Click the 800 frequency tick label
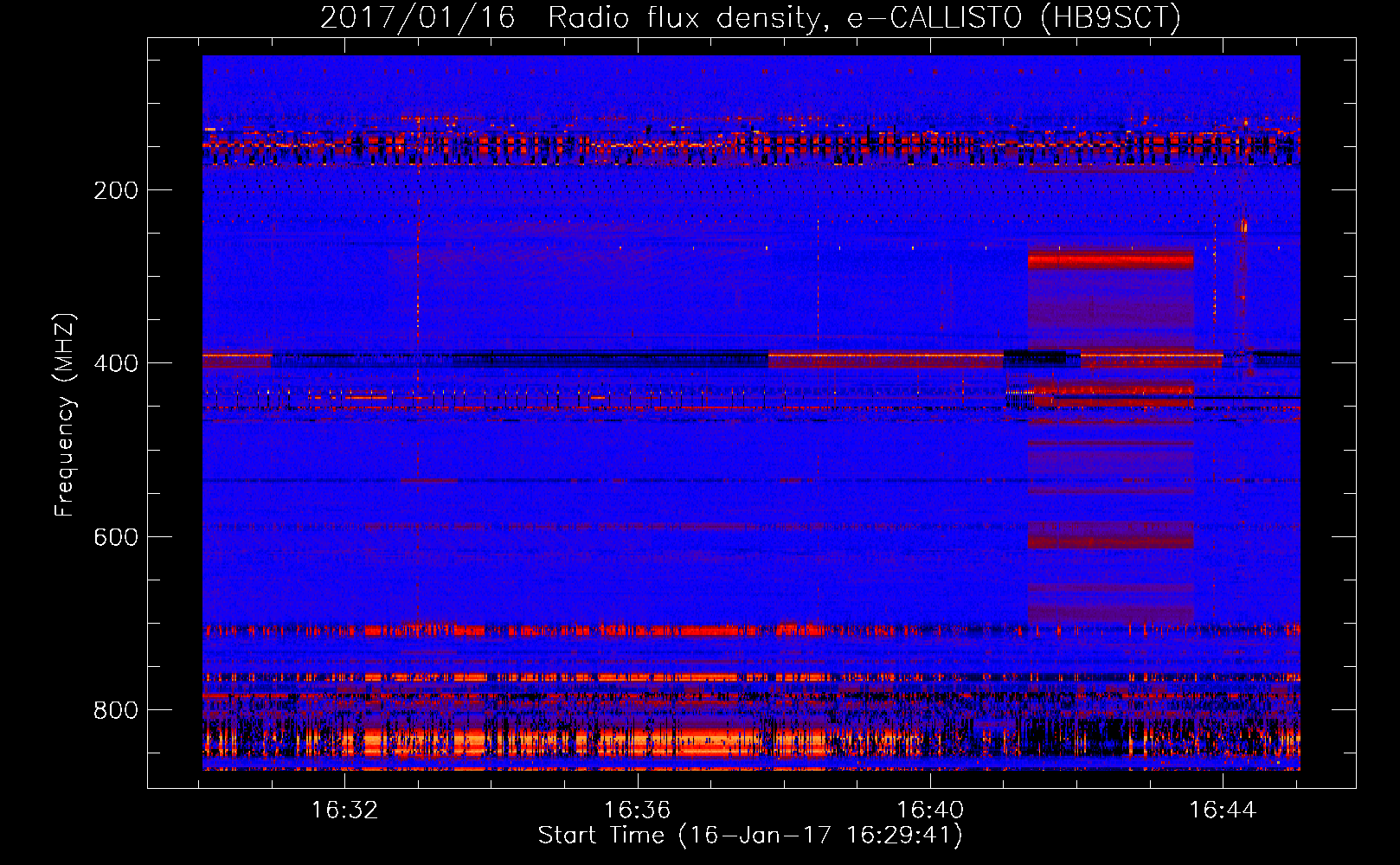Image resolution: width=1400 pixels, height=865 pixels. (116, 710)
